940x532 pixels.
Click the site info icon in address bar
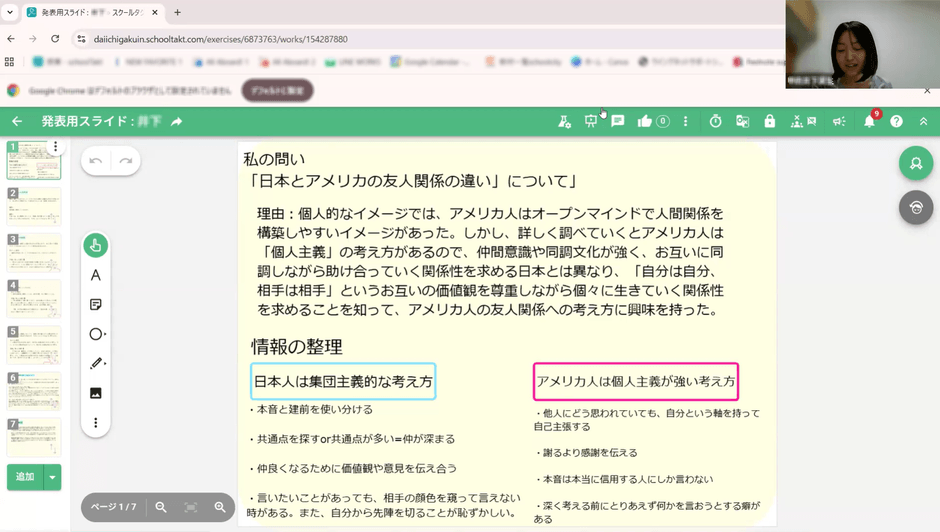82,39
